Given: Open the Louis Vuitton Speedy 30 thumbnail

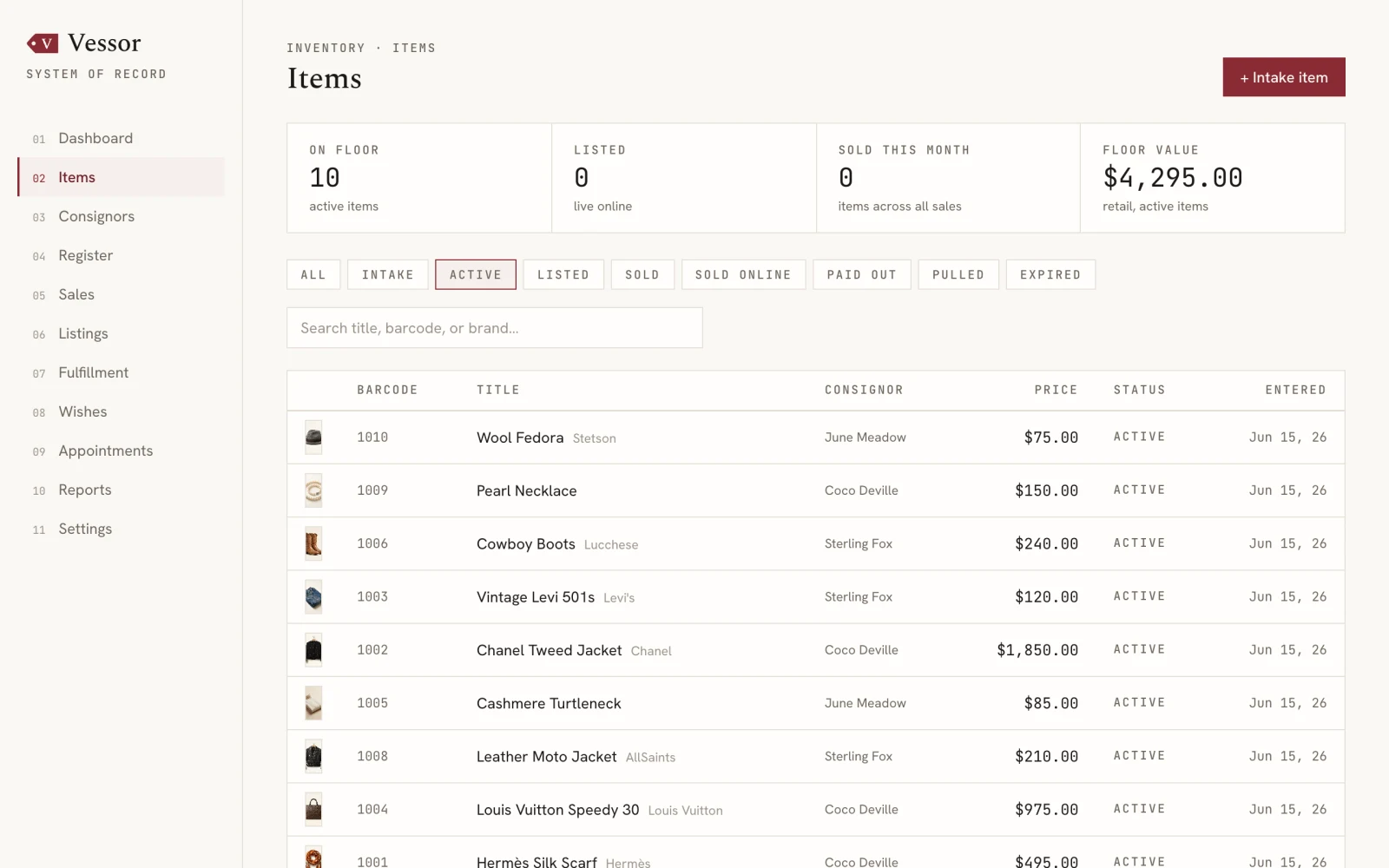Looking at the screenshot, I should click(313, 810).
